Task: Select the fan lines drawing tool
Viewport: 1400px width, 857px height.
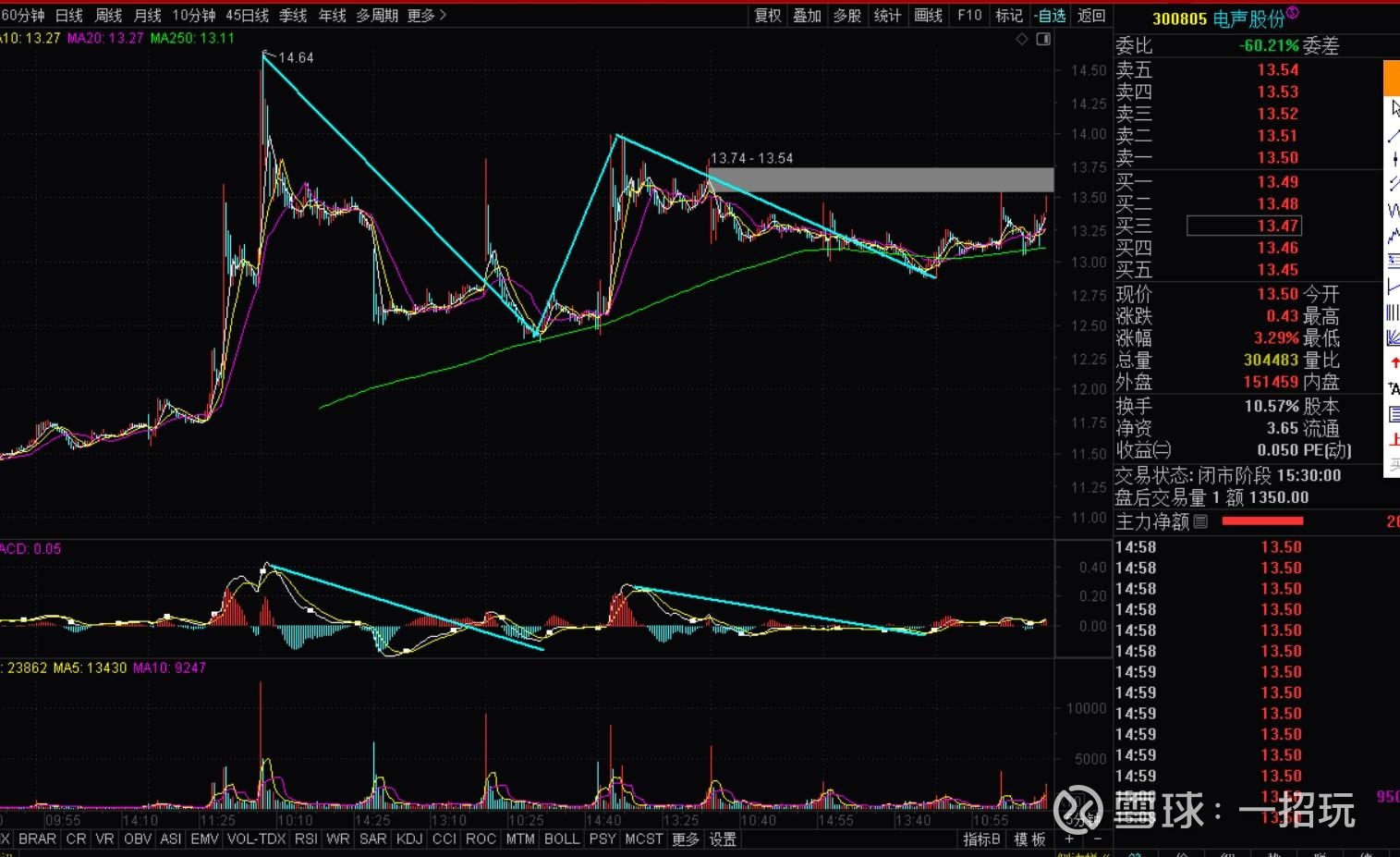Action: [1394, 337]
